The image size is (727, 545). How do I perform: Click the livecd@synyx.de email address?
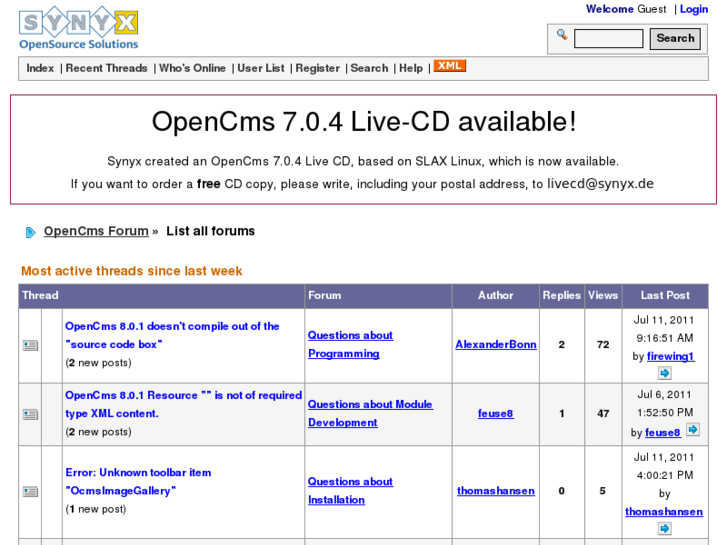tap(600, 184)
